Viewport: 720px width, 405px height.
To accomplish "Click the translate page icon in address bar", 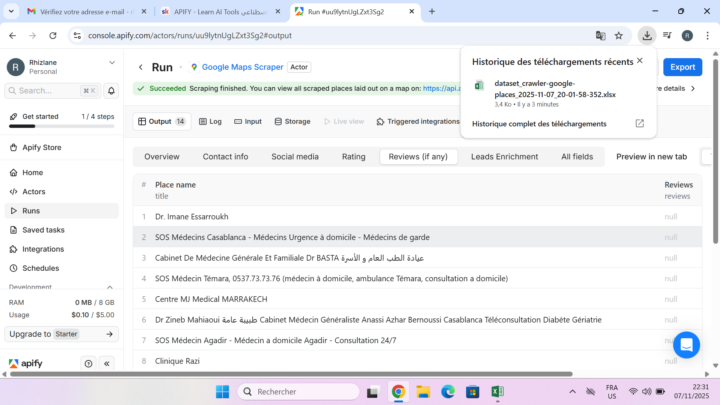I will coord(600,35).
